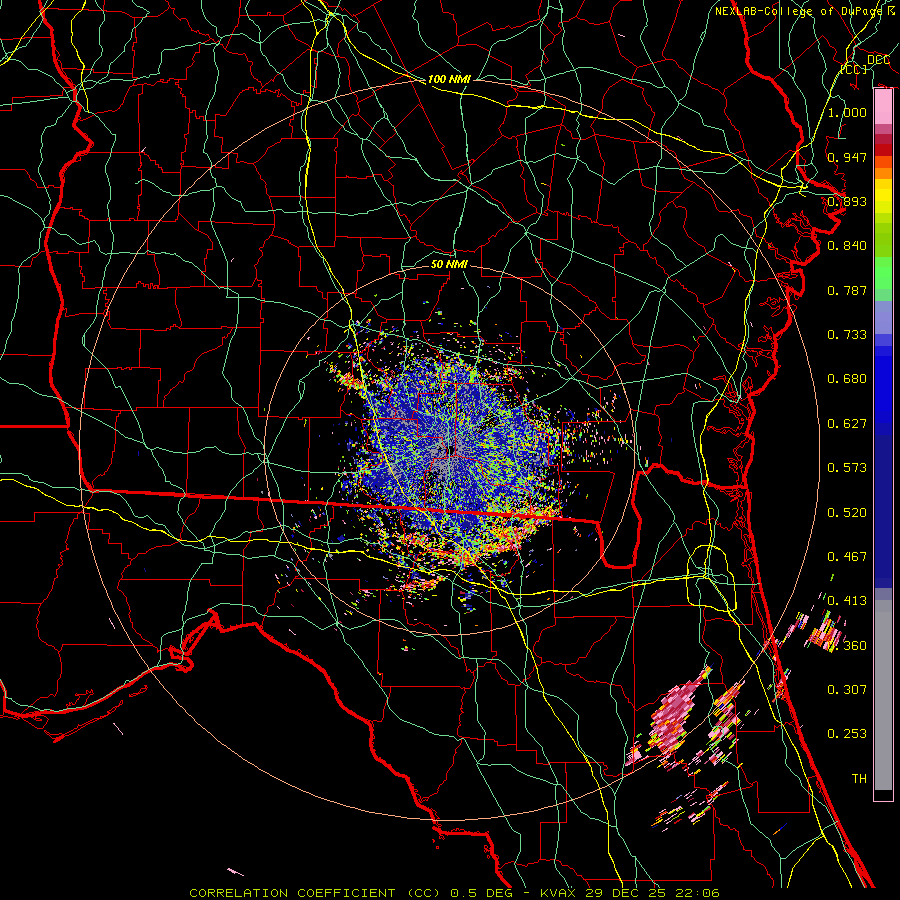
Task: Click the 0.520 value on the color scale
Action: 847,512
